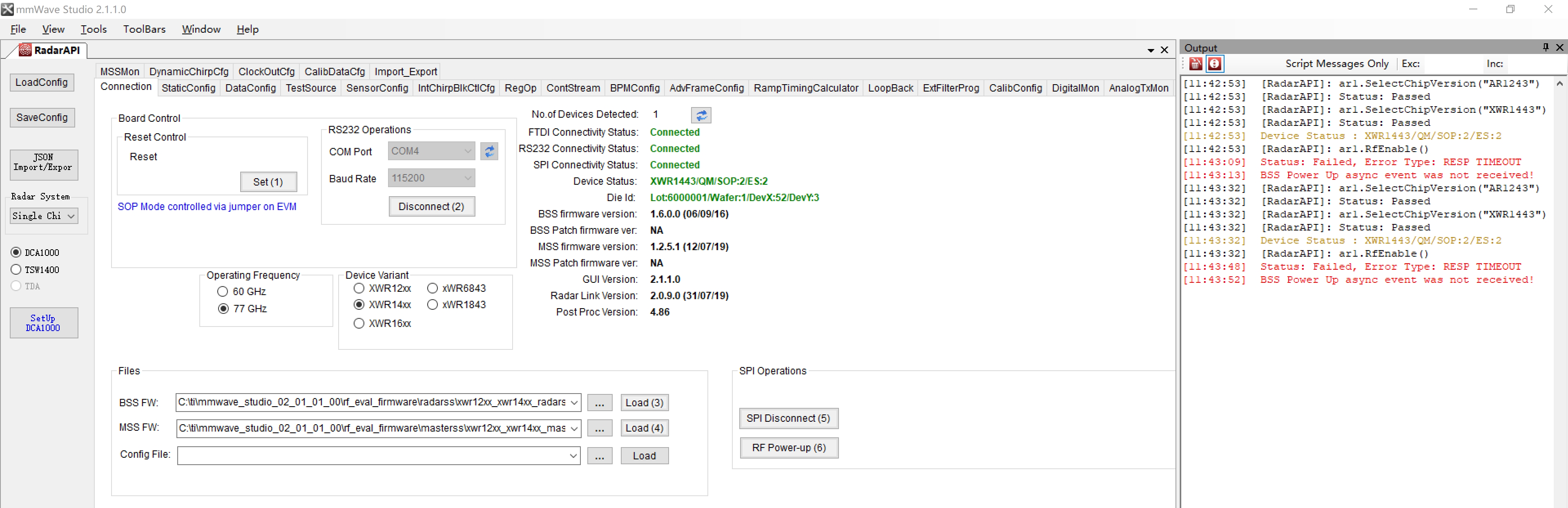
Task: Open the RampTimingCalculator tab
Action: pos(805,88)
